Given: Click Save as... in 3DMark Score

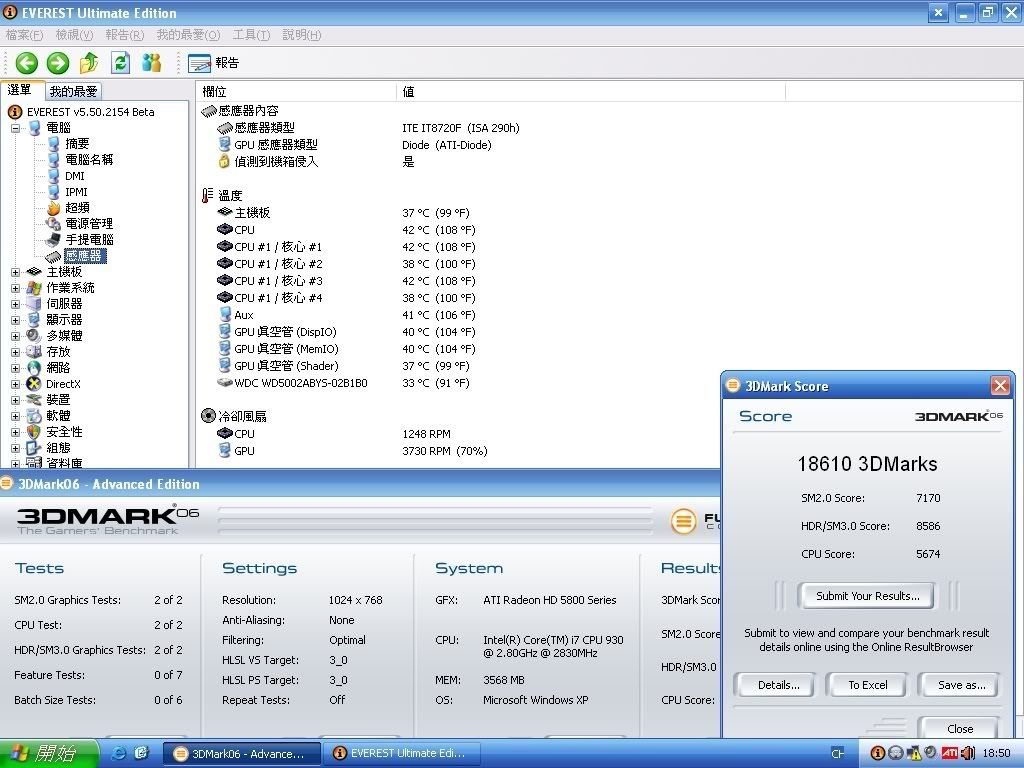Looking at the screenshot, I should (961, 685).
